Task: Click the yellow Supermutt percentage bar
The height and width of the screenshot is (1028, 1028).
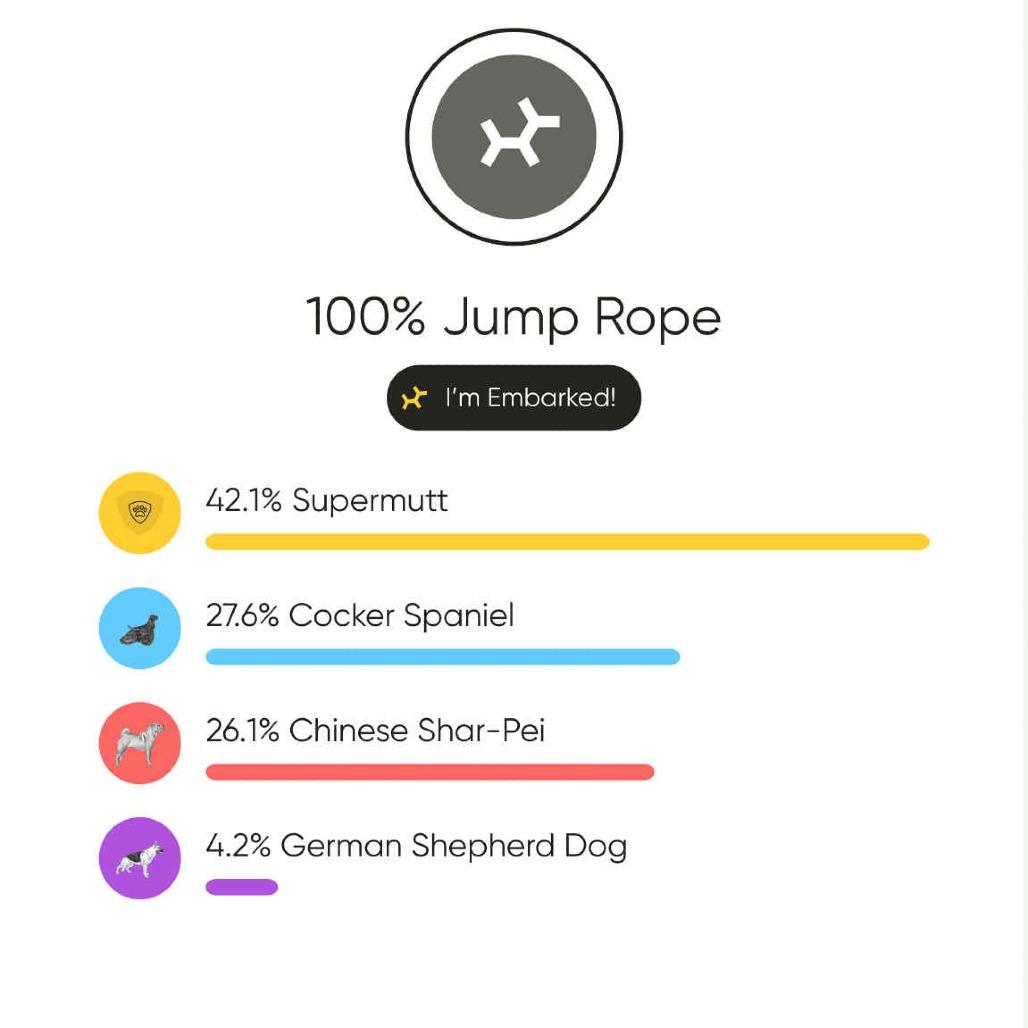Action: pos(567,541)
